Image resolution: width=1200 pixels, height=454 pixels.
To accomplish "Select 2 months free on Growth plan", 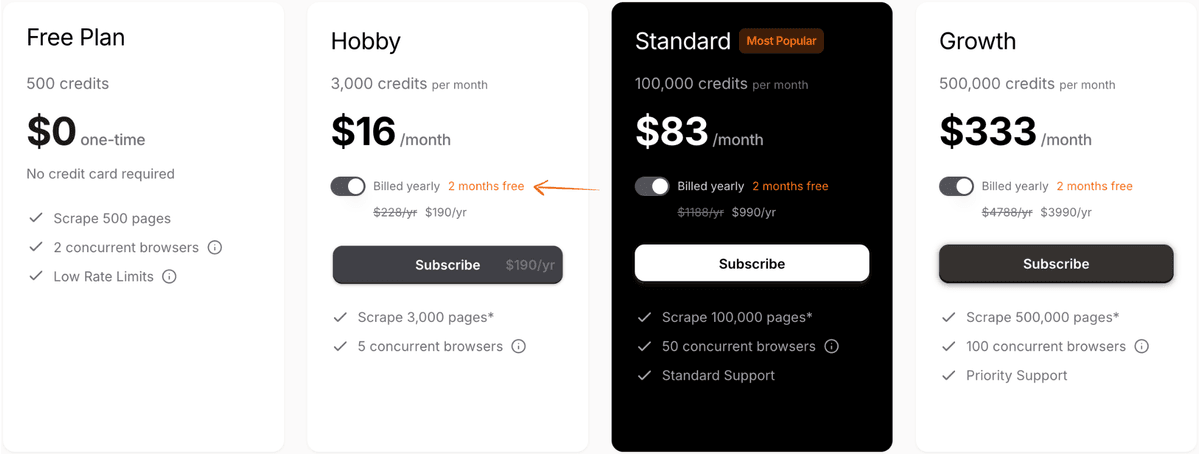I will 1094,186.
